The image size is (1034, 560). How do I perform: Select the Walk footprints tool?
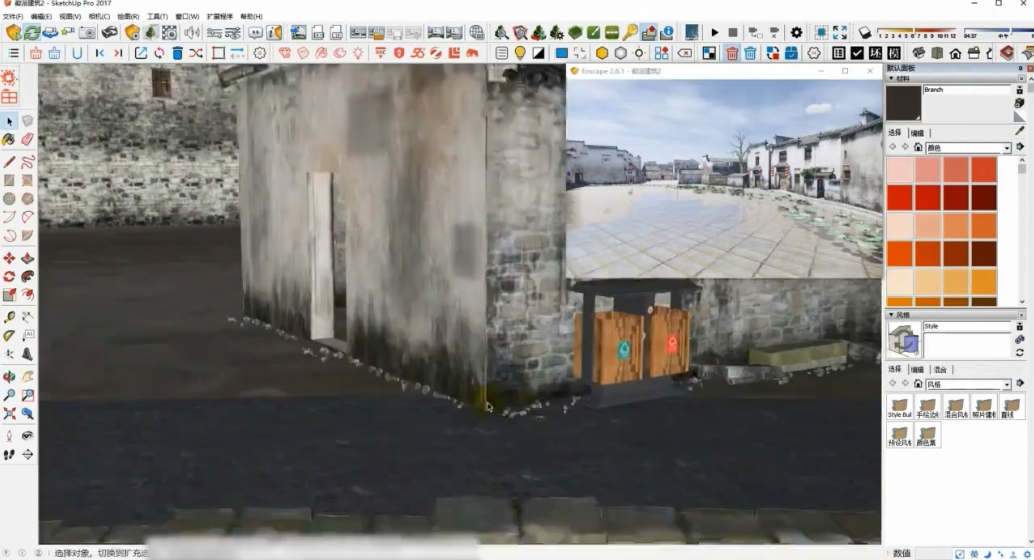point(9,454)
